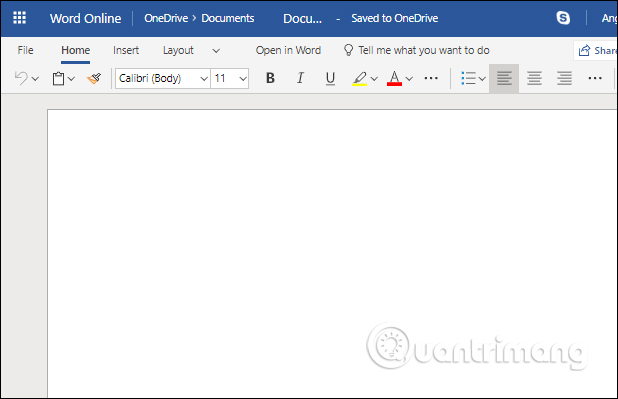This screenshot has width=618, height=399.
Task: Toggle italic formatting
Action: pyautogui.click(x=300, y=78)
